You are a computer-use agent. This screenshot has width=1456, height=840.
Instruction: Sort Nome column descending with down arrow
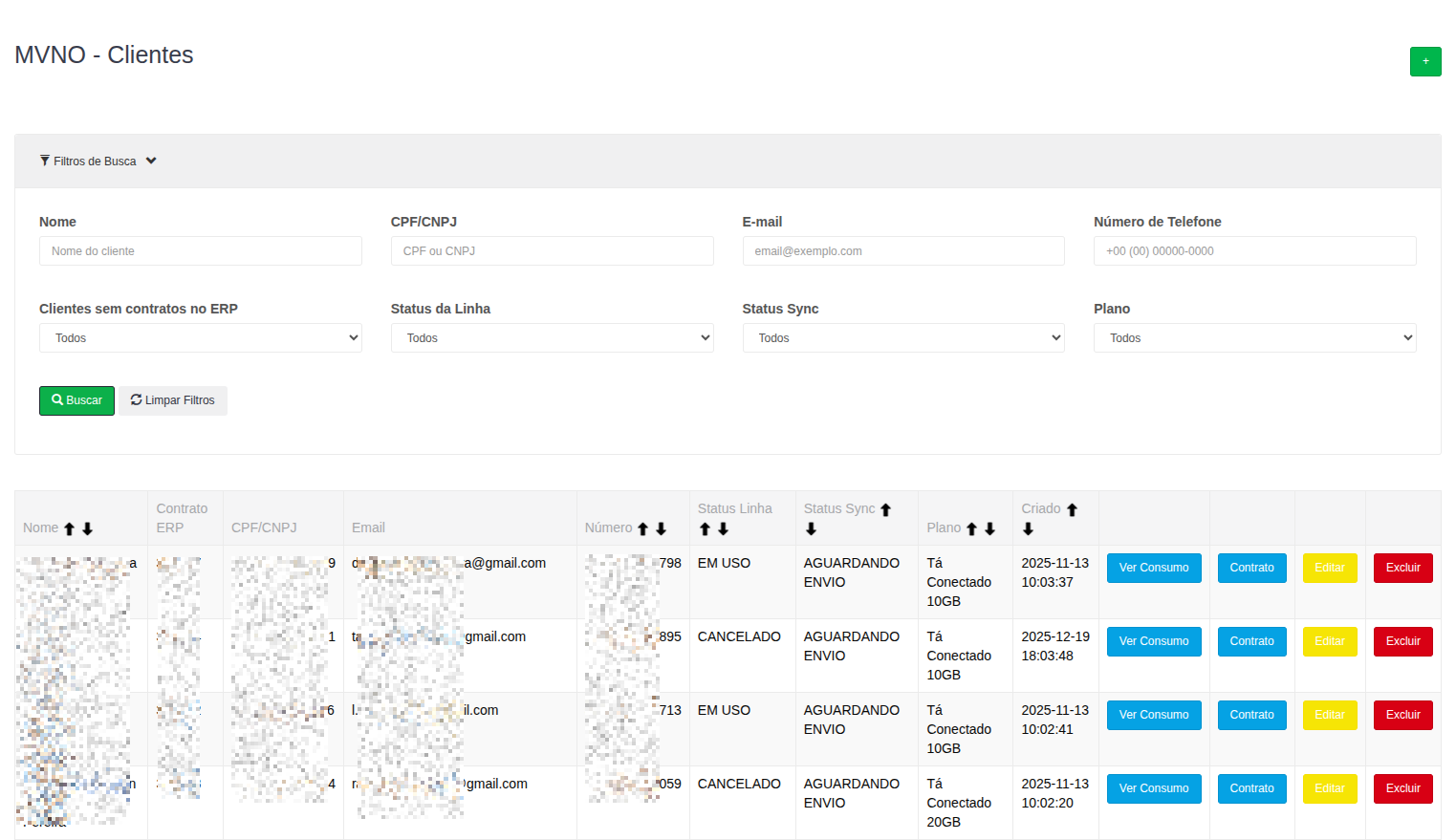(87, 528)
